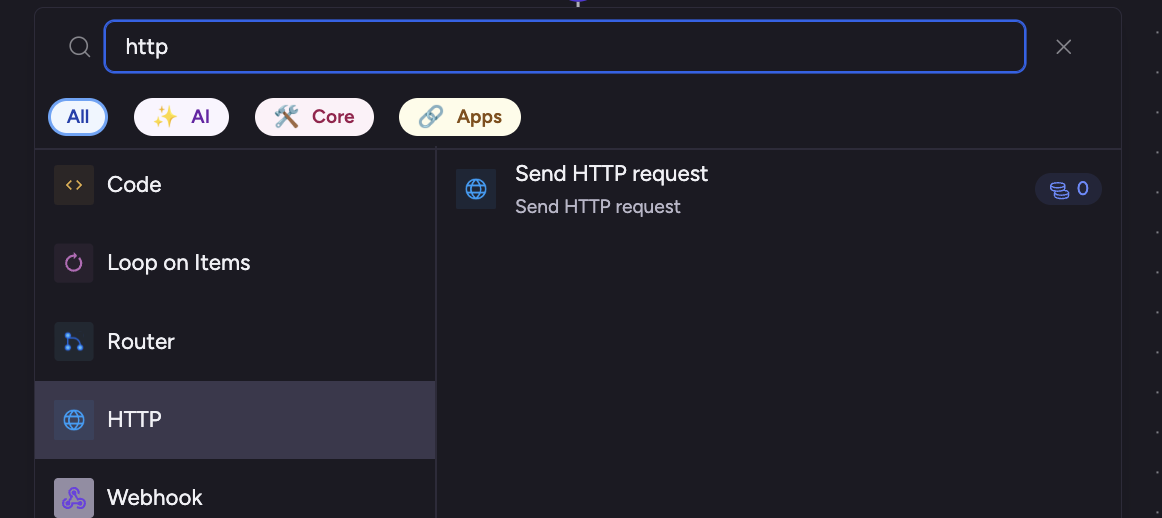Switch to the Core filter

point(314,117)
